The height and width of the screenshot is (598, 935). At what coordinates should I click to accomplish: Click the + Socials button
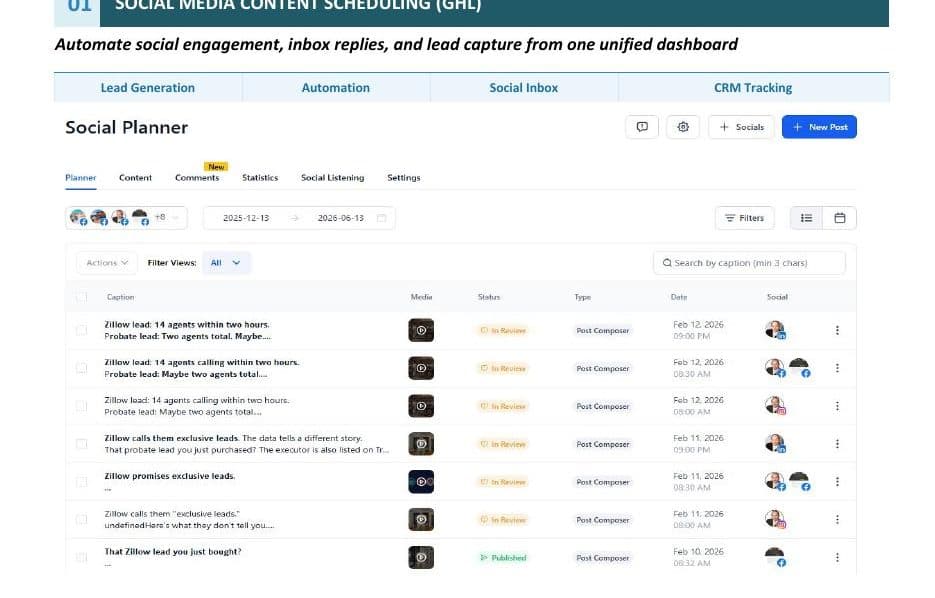[741, 127]
